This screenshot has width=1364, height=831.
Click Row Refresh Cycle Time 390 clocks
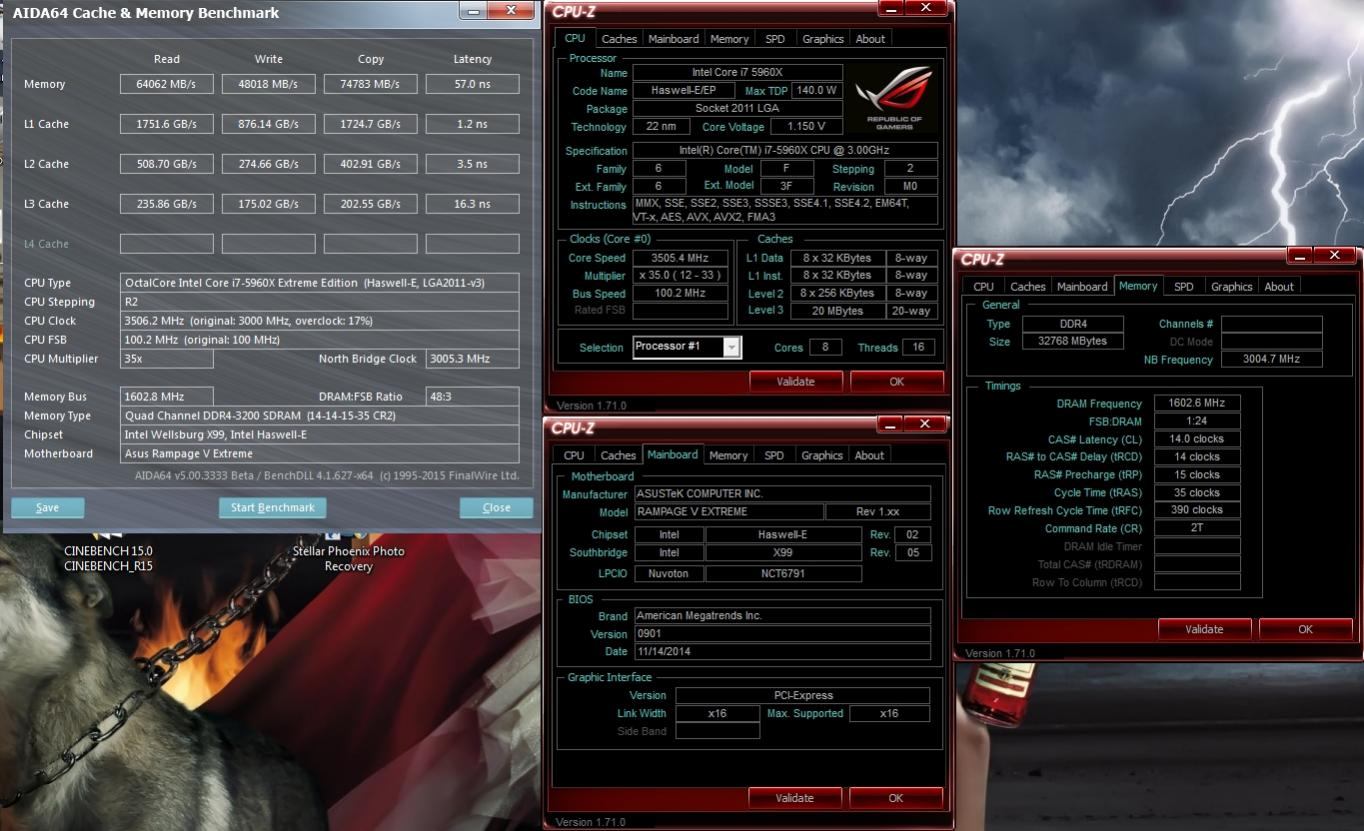[x=1197, y=510]
